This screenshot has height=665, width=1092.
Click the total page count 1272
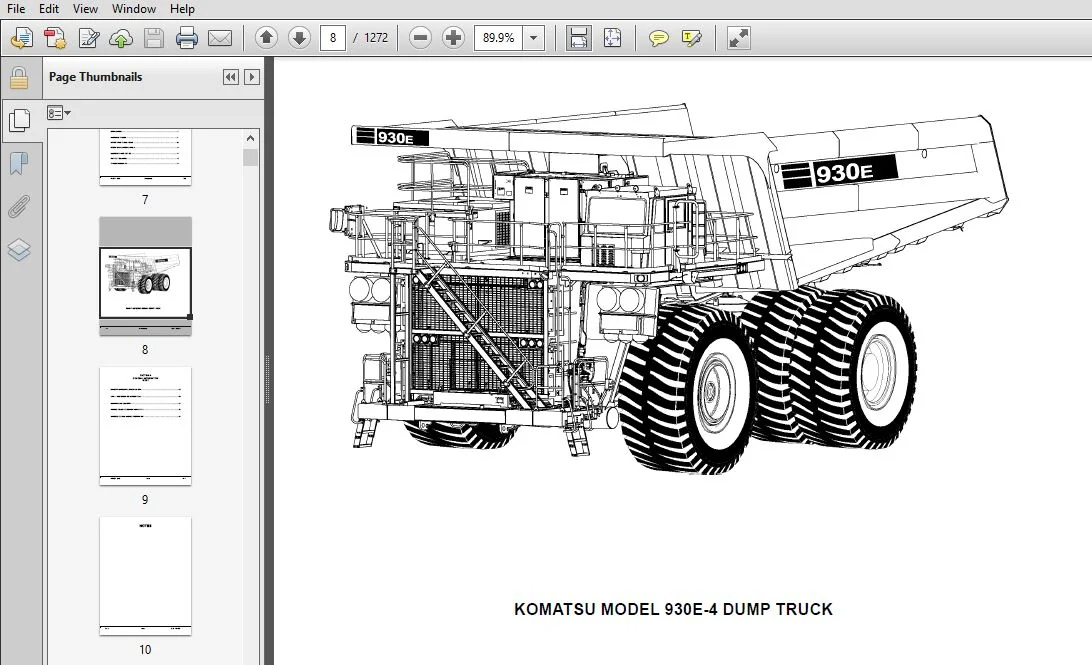(x=376, y=38)
